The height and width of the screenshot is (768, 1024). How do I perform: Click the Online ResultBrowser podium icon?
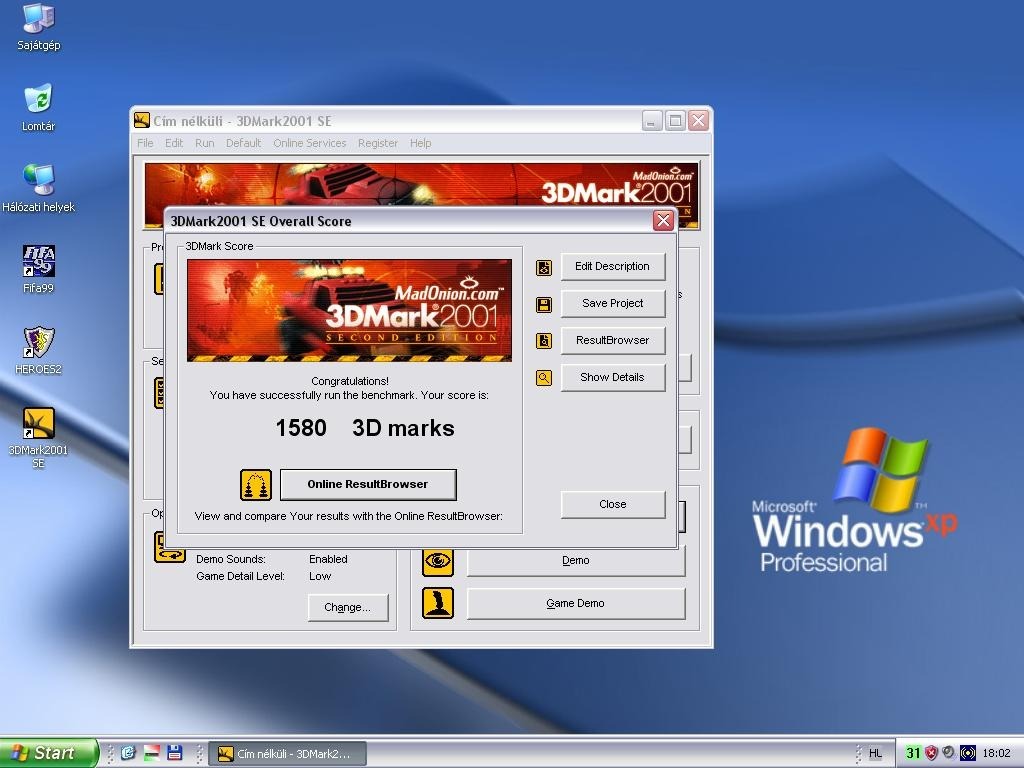[255, 485]
